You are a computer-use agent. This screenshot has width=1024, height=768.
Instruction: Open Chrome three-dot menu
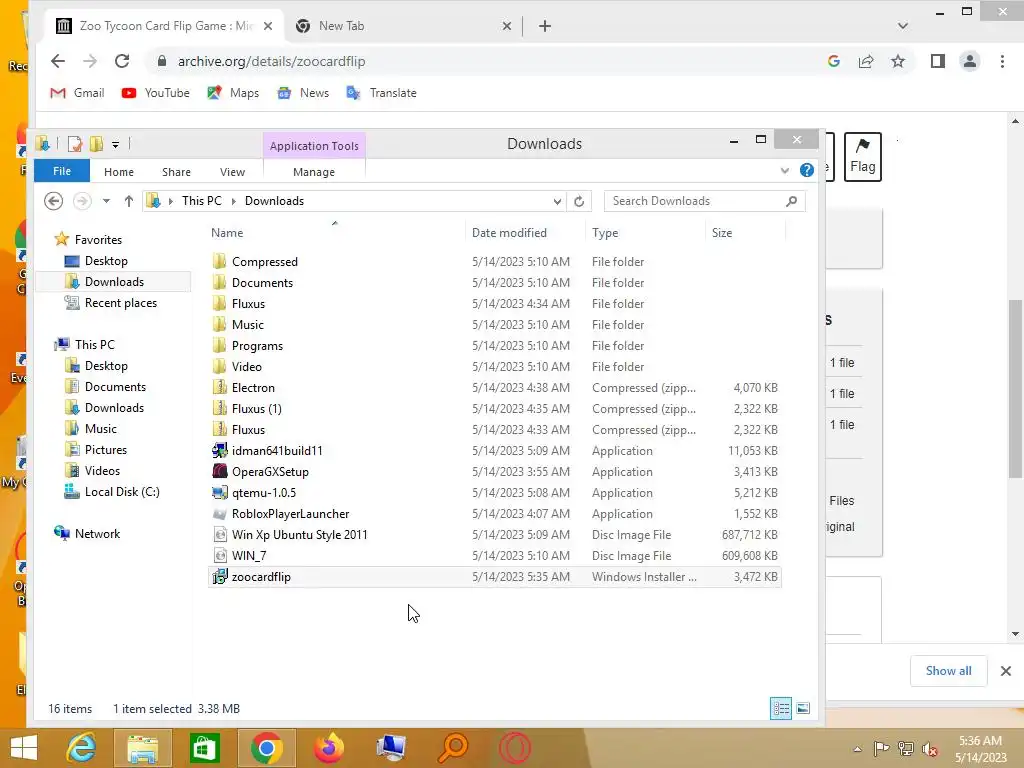pos(1002,61)
